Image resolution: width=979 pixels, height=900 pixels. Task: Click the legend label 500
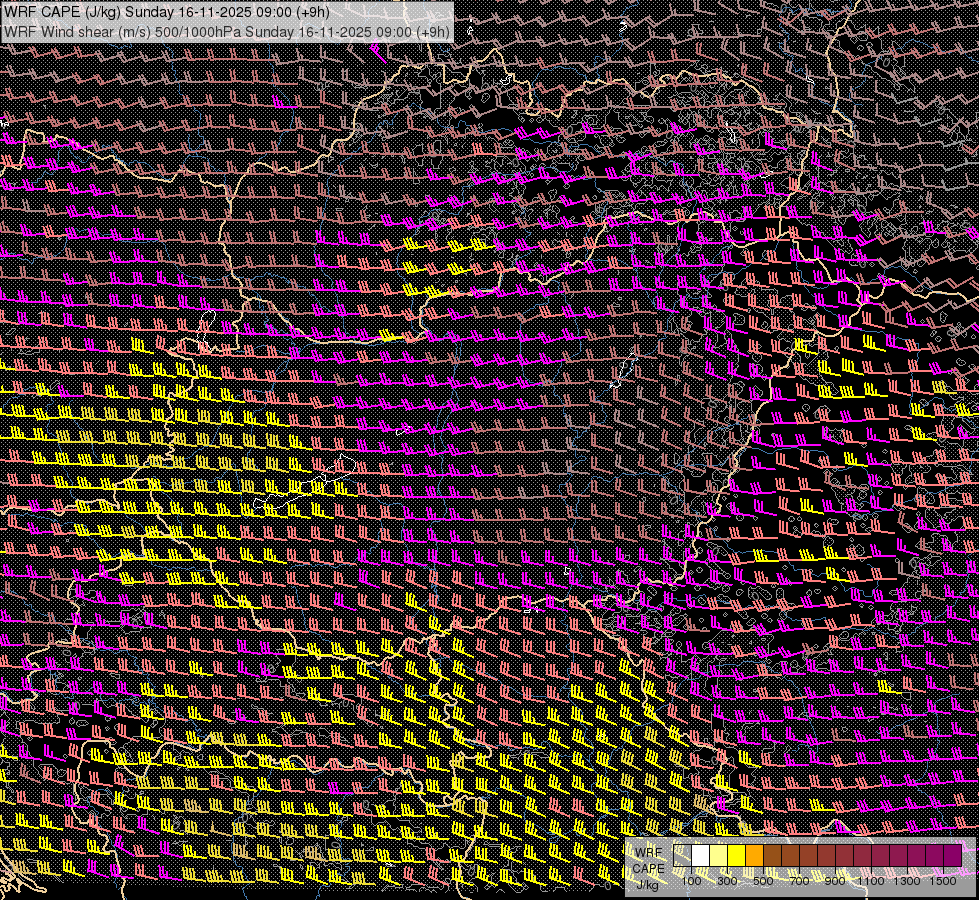point(763,881)
